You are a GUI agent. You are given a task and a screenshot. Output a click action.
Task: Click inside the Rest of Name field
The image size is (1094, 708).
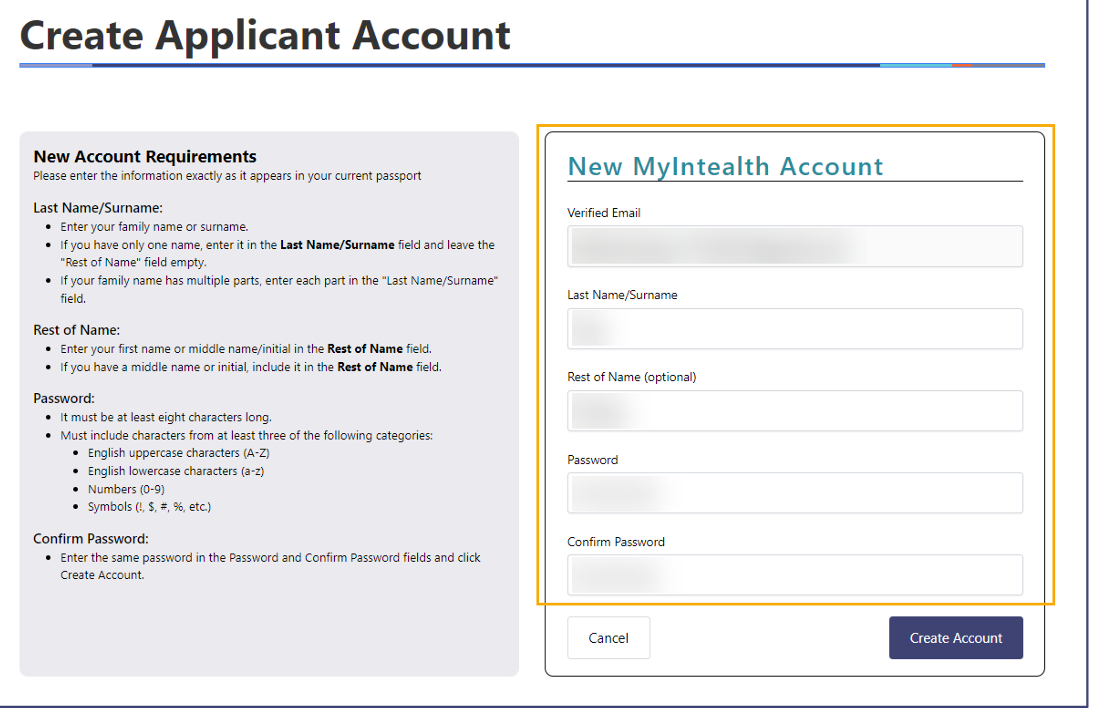tap(795, 411)
